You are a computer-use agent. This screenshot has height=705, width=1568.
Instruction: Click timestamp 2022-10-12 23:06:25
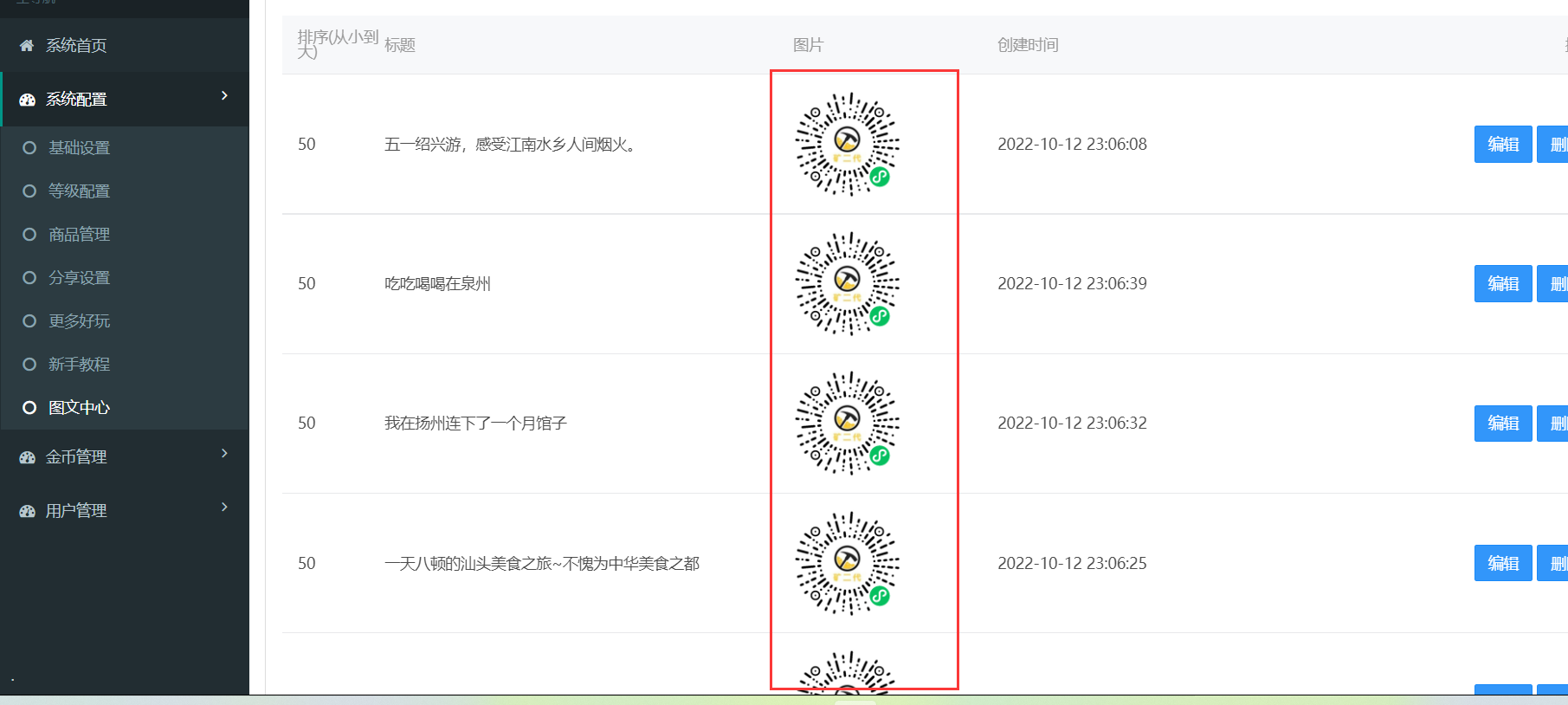coord(1072,564)
